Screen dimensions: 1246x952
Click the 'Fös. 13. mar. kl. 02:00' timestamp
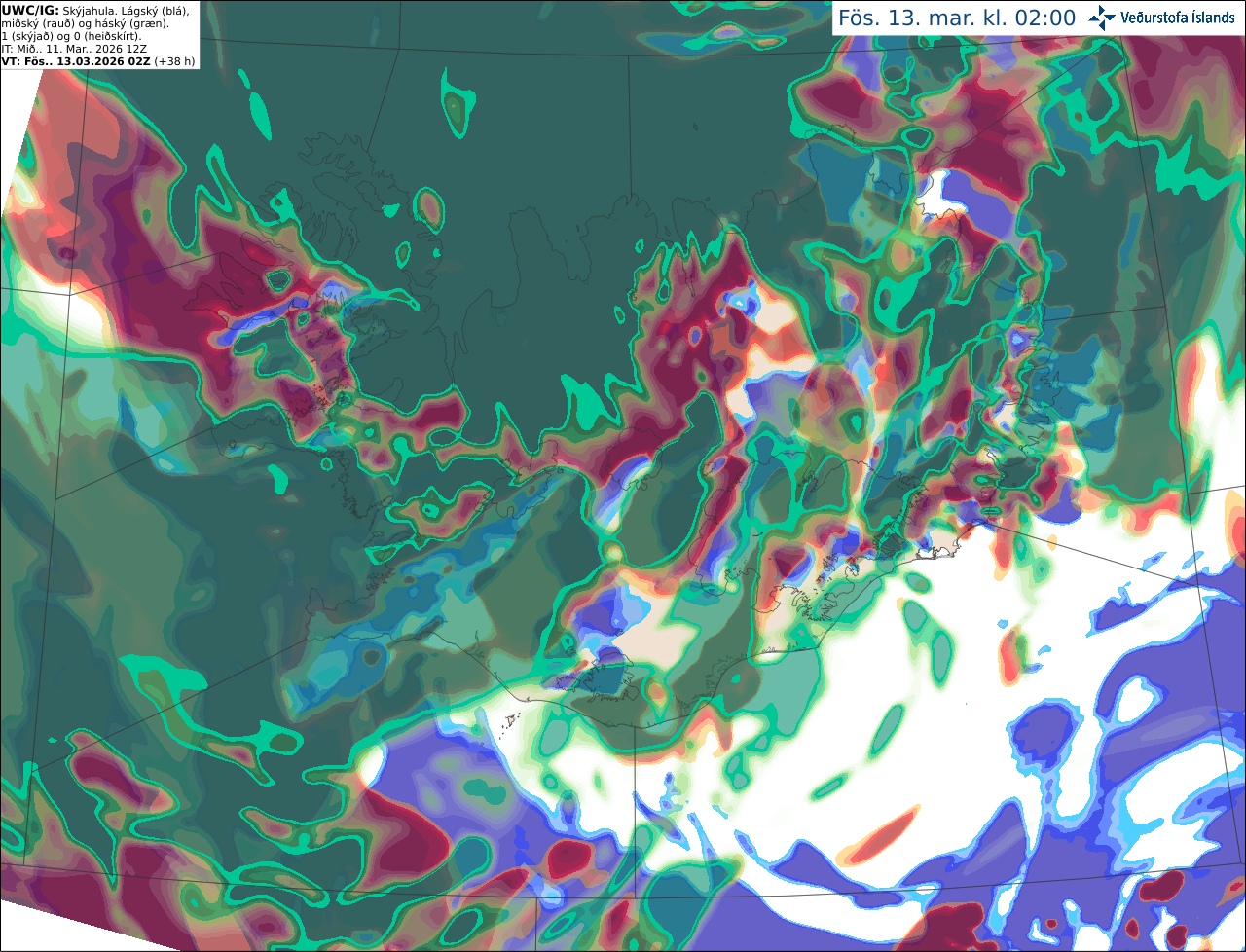[x=957, y=18]
